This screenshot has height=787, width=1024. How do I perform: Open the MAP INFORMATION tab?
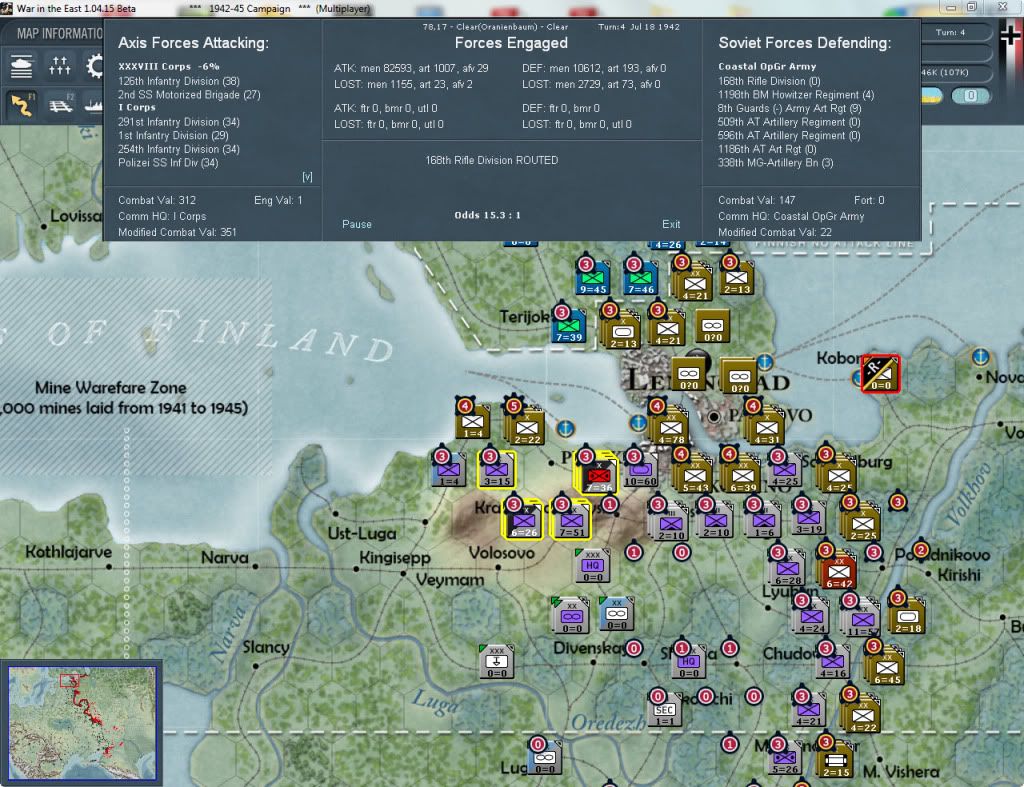[x=59, y=33]
